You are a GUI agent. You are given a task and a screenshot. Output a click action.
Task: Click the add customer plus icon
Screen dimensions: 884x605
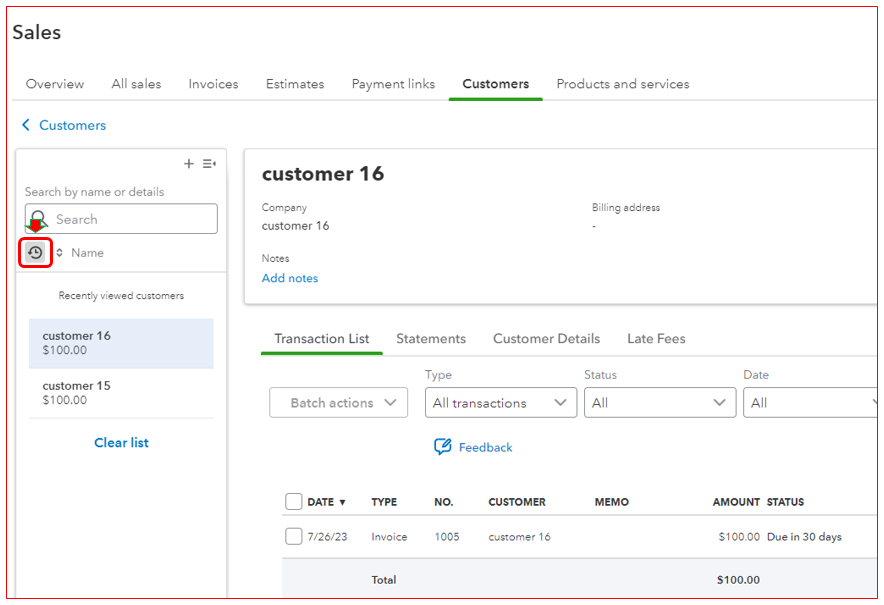(x=188, y=163)
